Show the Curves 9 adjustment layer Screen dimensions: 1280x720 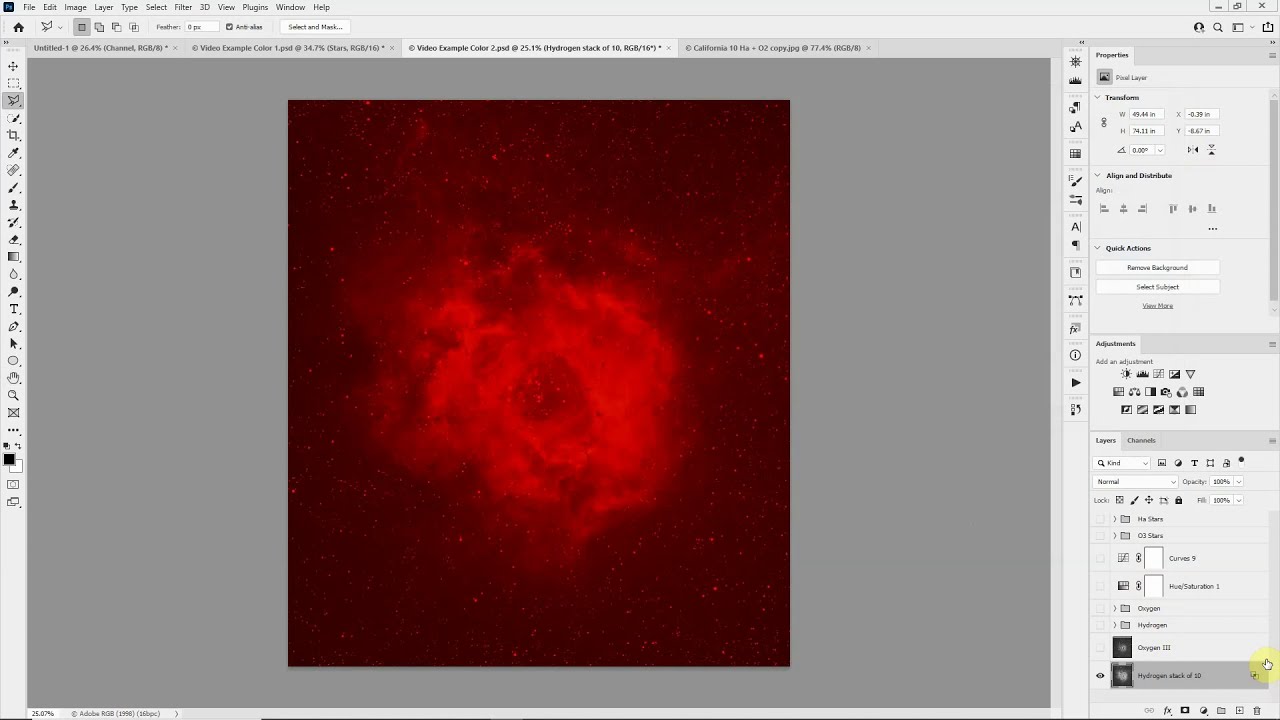click(1100, 558)
